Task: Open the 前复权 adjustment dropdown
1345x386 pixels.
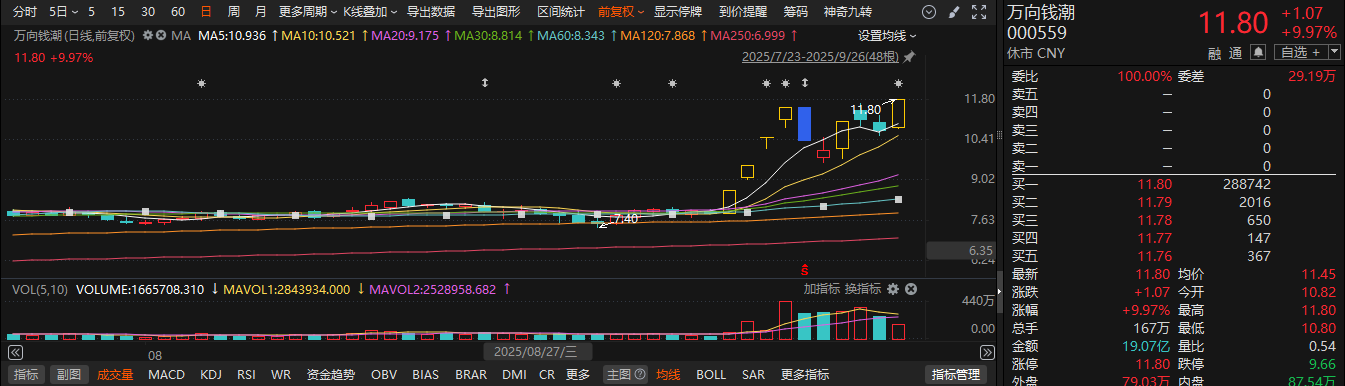Action: [x=622, y=12]
